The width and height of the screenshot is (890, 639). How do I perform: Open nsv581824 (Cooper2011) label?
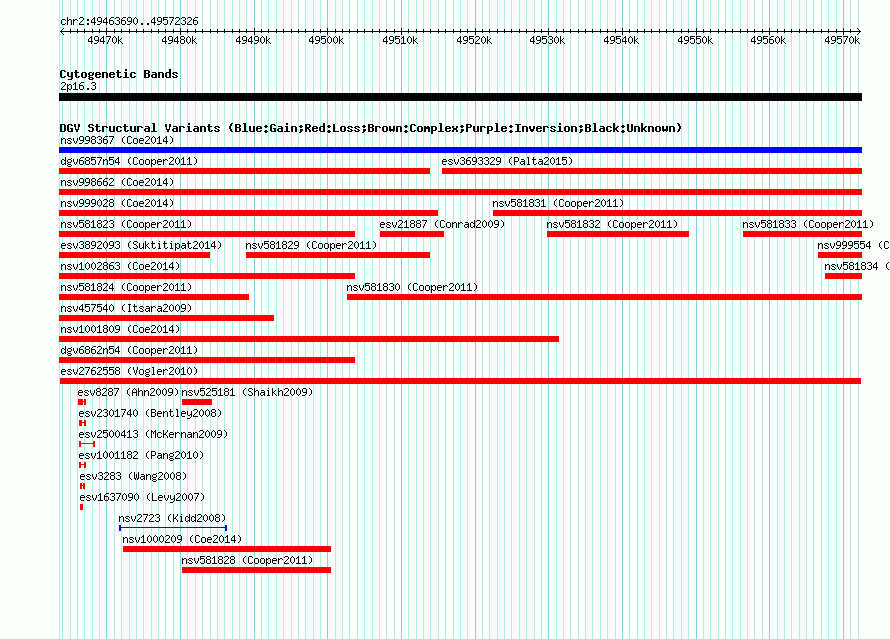[126, 287]
